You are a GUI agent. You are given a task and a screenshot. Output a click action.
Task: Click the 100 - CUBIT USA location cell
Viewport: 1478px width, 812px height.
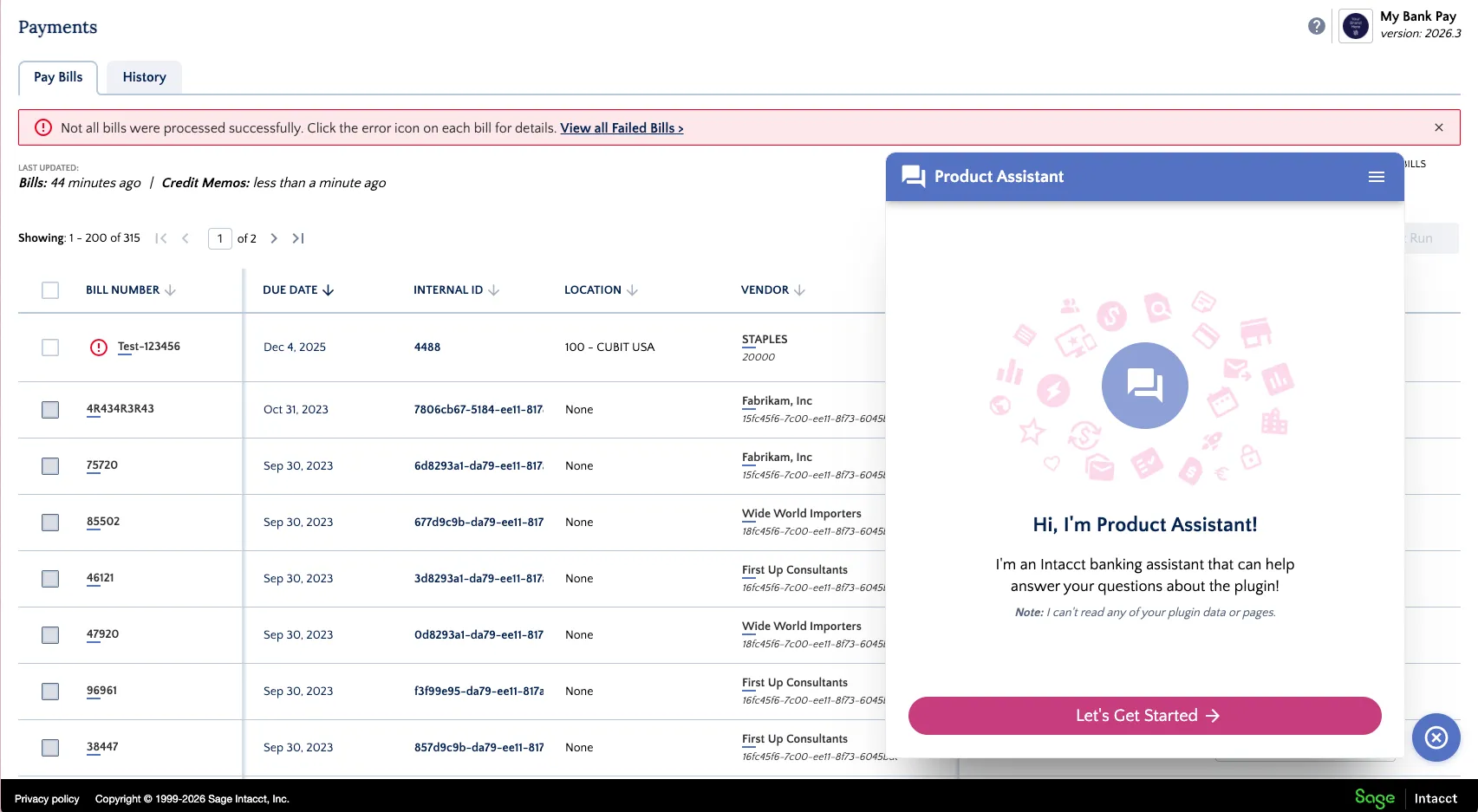[x=609, y=348]
